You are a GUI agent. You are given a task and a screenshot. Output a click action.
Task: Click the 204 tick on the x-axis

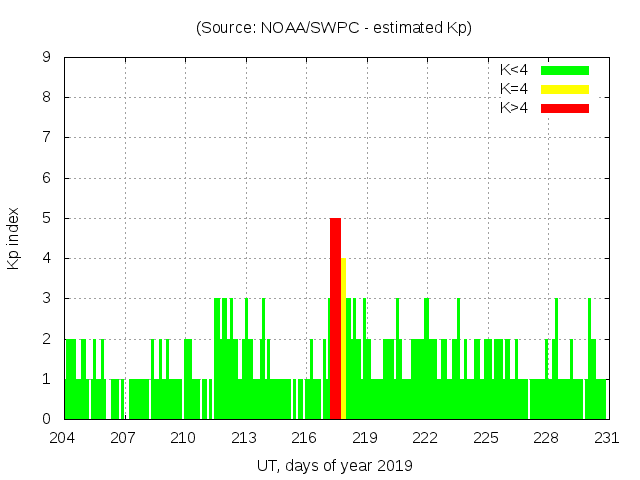click(63, 438)
